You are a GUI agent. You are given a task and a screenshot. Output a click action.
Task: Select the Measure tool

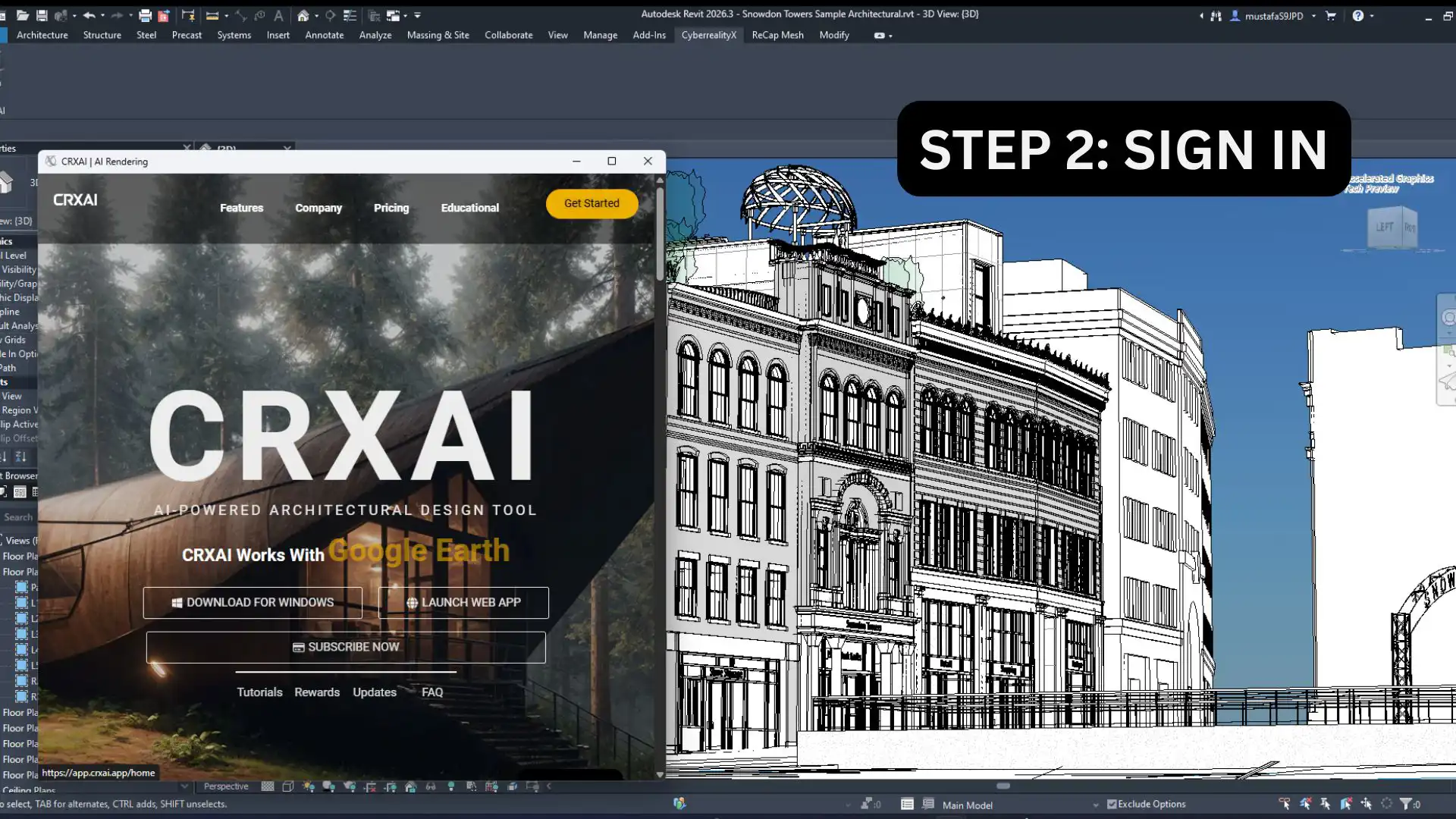[x=212, y=15]
